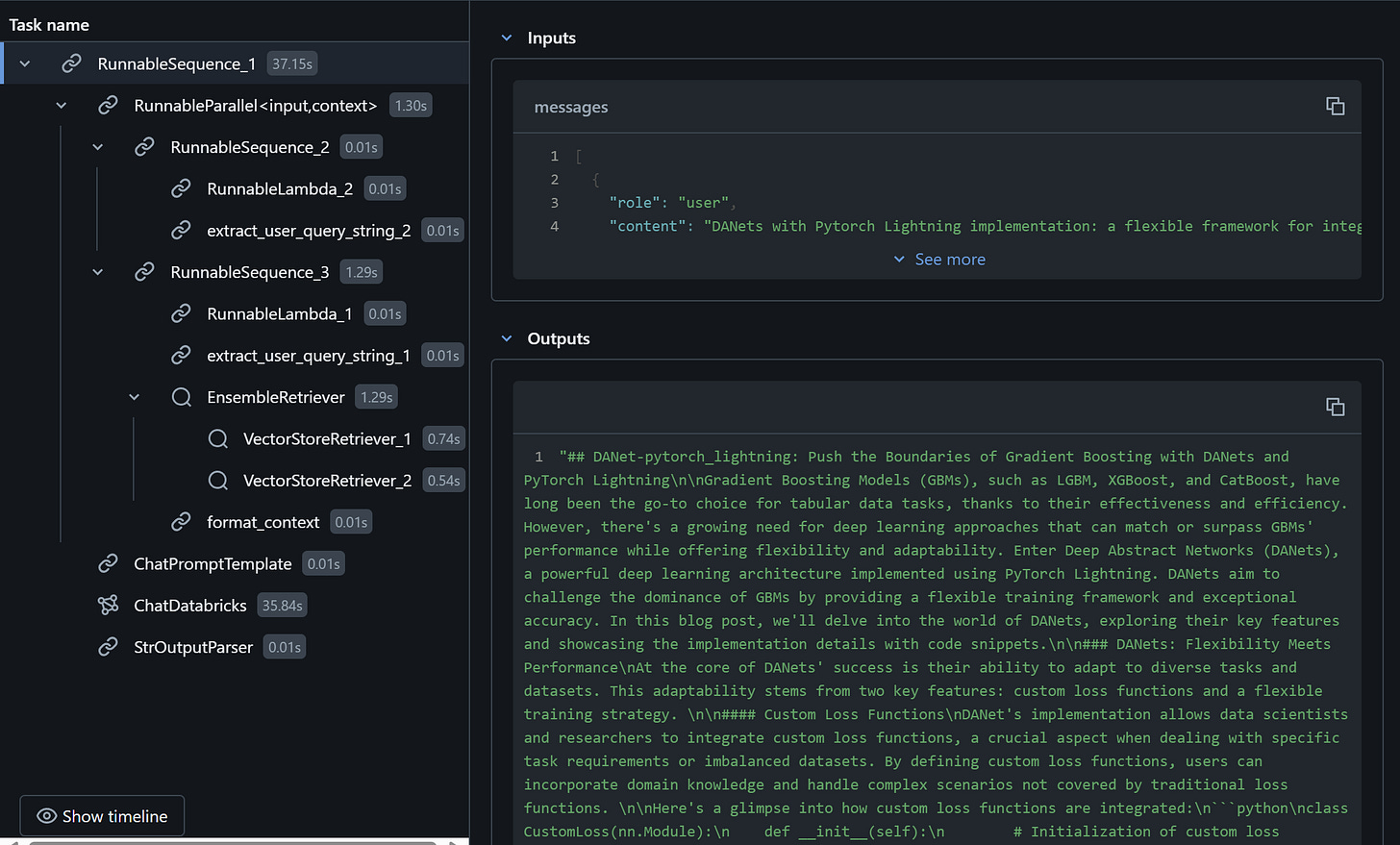Click the chain icon beside ChatPromptTemplate
The width and height of the screenshot is (1400, 845).
108,563
